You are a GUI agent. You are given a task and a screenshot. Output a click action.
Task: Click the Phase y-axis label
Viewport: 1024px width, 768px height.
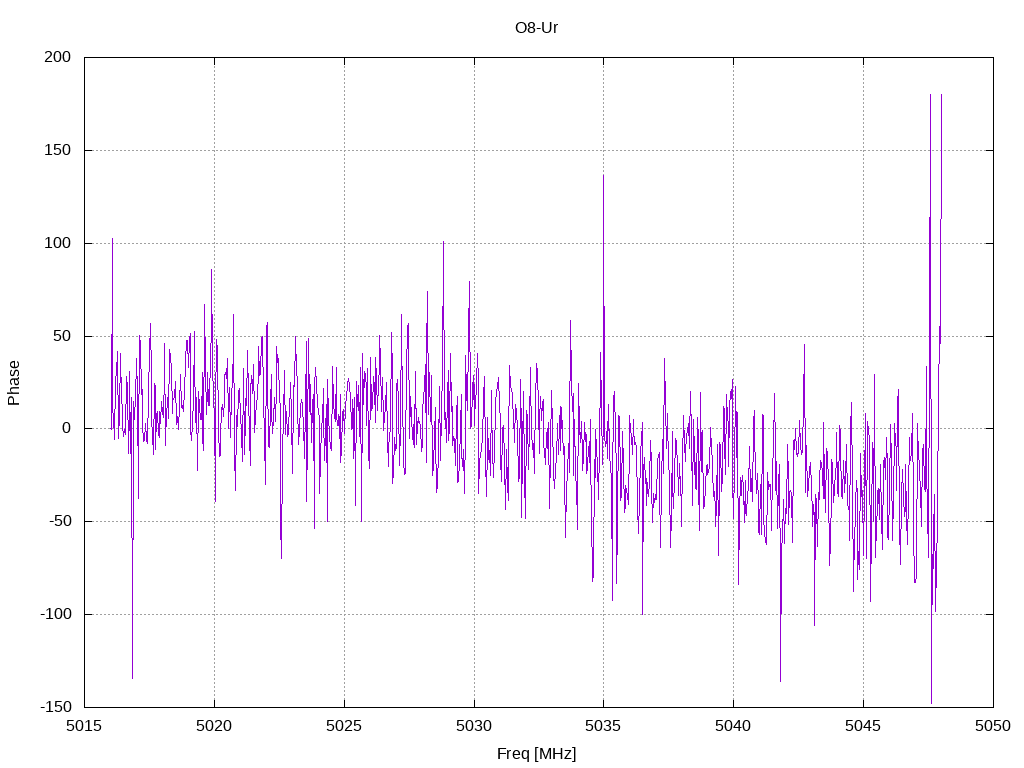(14, 383)
